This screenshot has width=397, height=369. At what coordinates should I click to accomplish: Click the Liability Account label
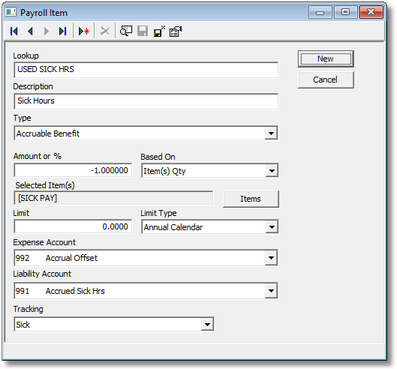point(42,274)
